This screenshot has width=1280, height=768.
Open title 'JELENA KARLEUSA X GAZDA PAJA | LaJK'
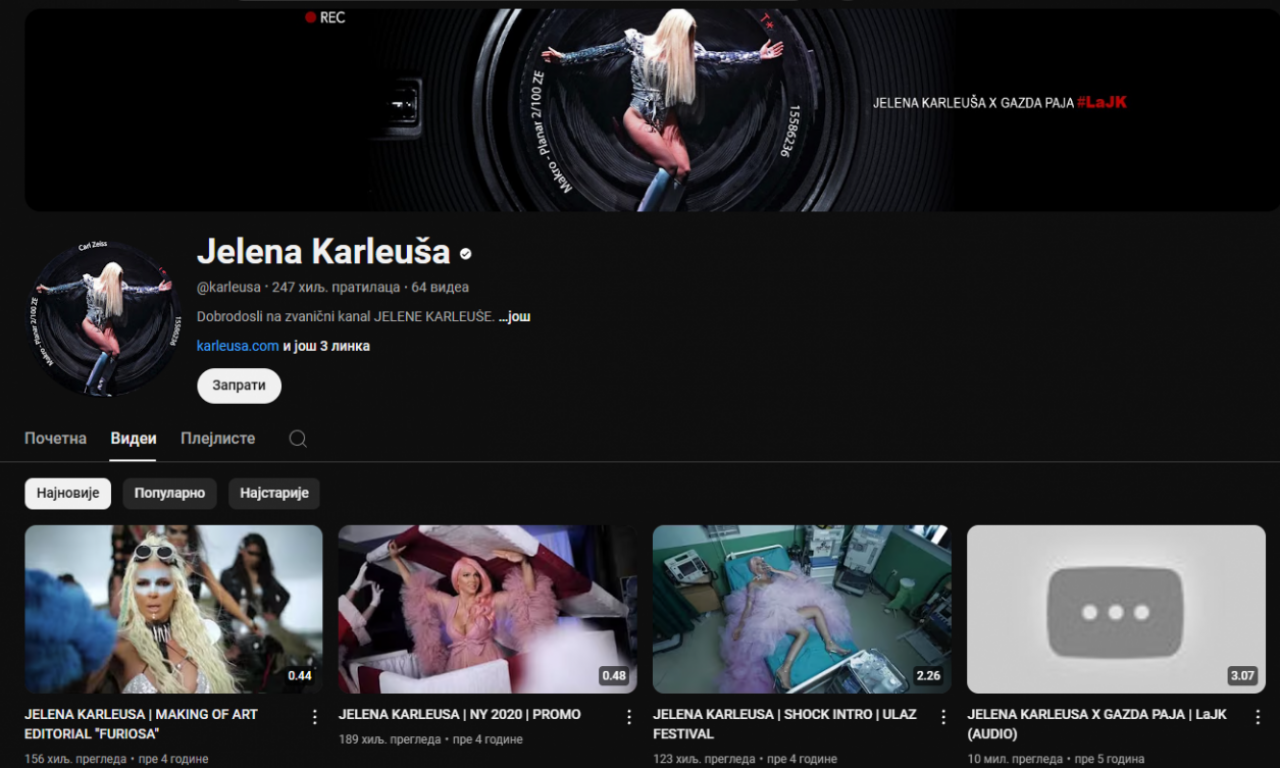(x=1097, y=724)
